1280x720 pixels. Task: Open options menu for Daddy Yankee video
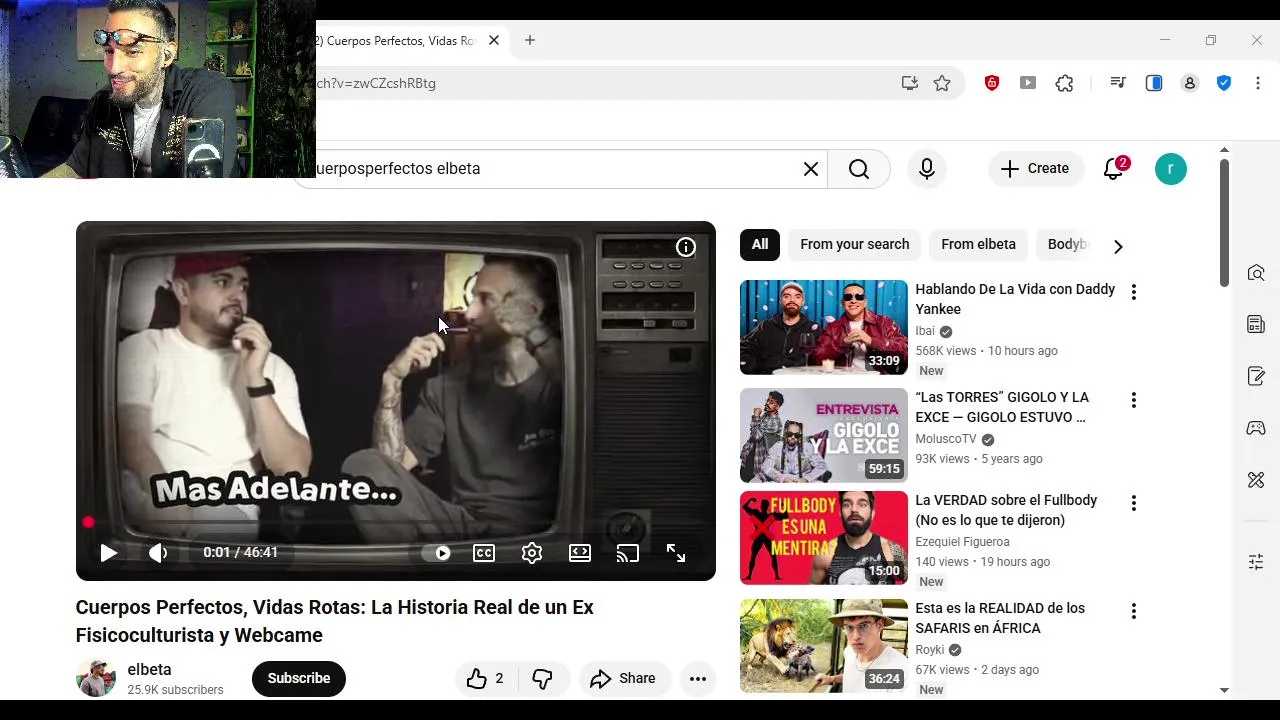[1133, 292]
